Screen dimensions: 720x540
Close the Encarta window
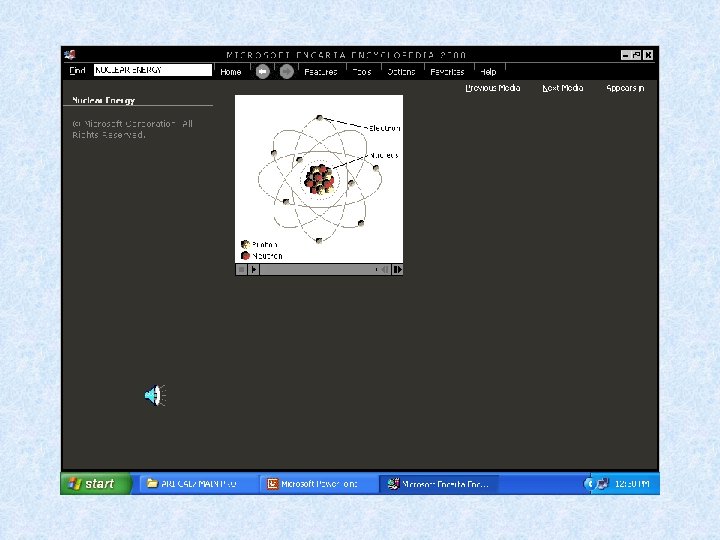[x=648, y=55]
